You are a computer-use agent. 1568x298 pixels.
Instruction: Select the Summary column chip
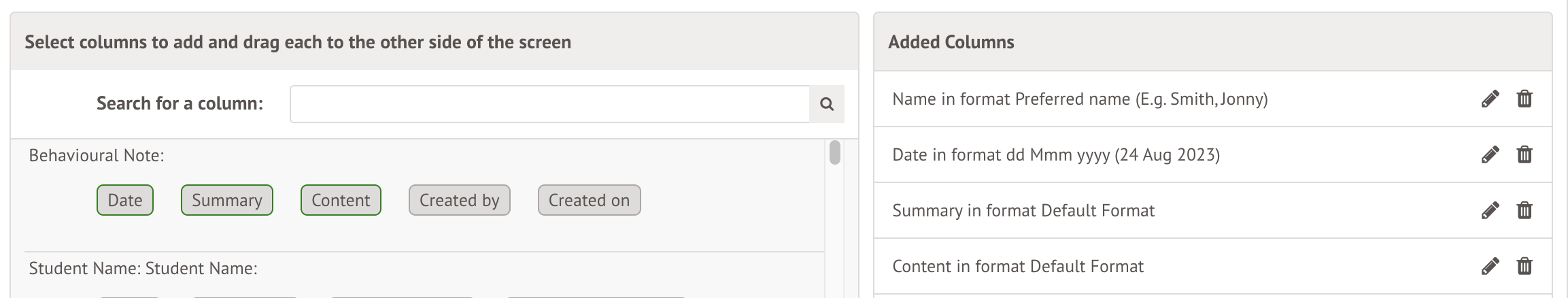click(x=226, y=200)
